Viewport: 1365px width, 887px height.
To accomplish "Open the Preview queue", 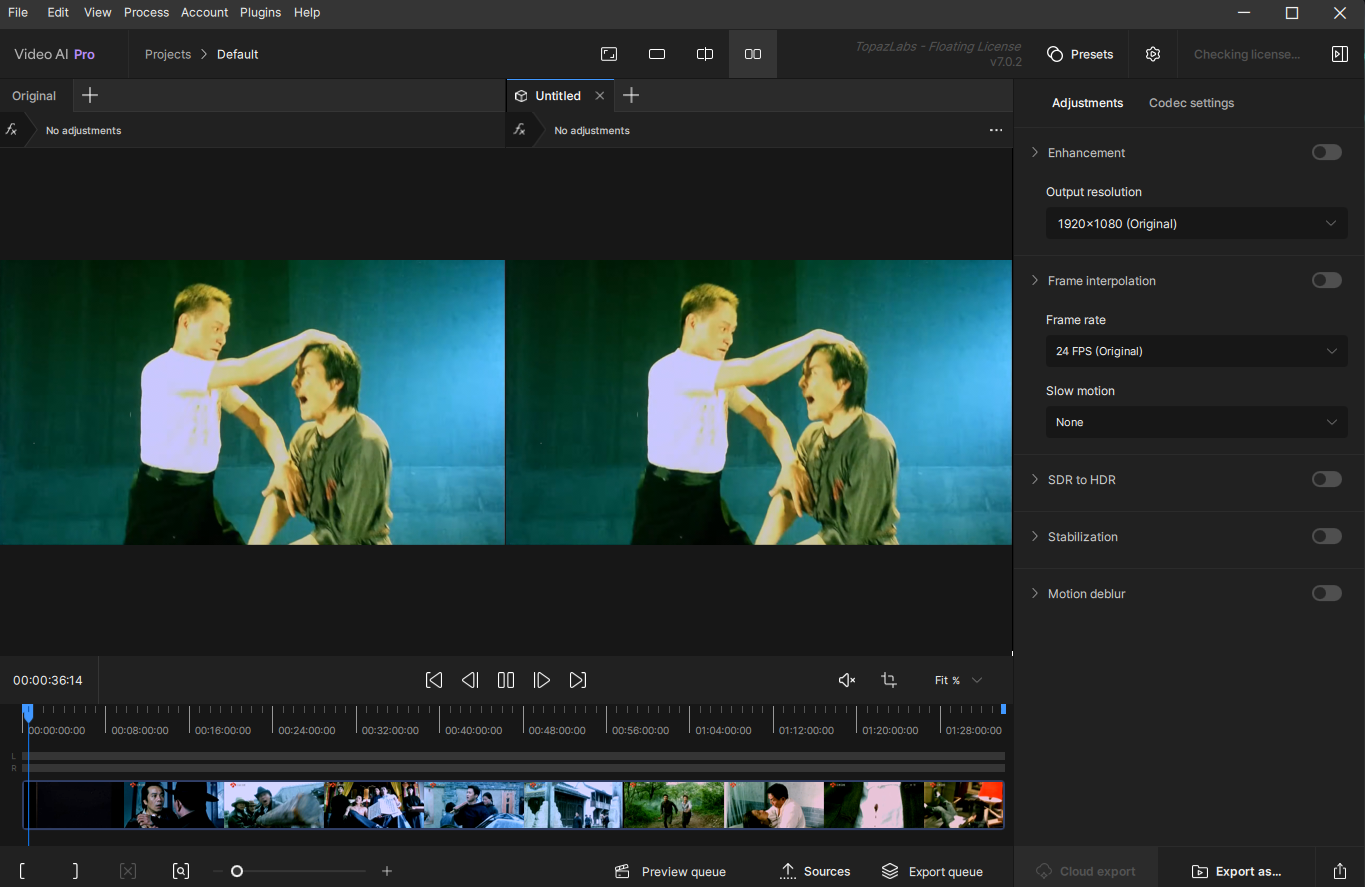I will [670, 871].
